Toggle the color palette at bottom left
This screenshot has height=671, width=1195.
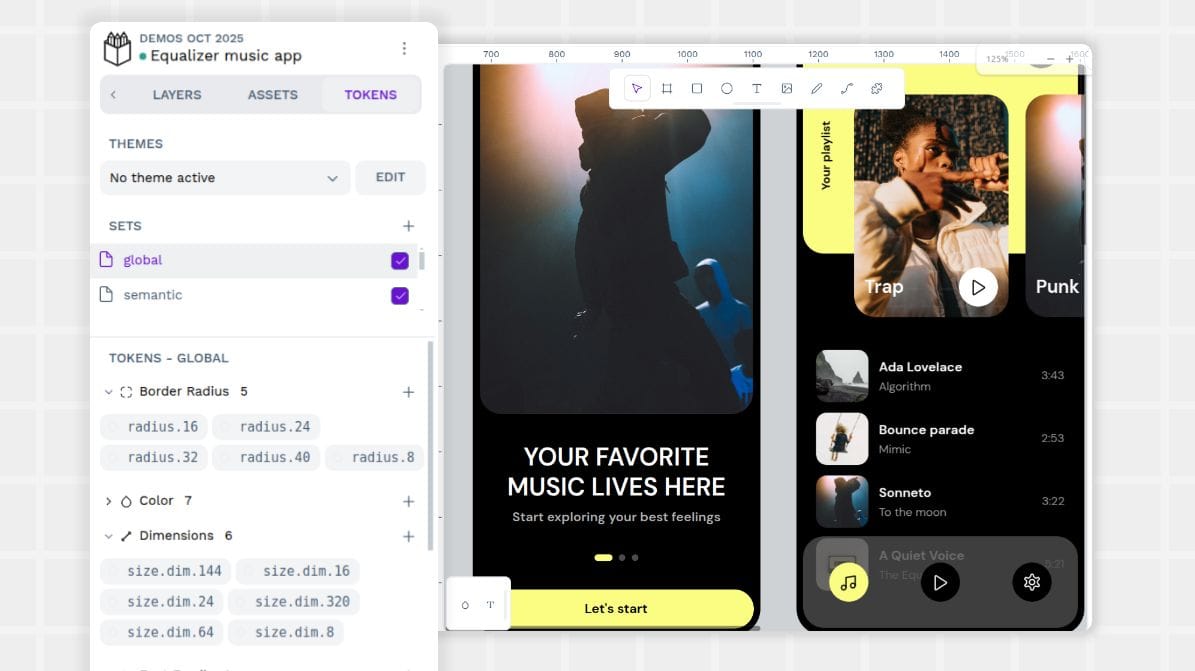coord(465,604)
